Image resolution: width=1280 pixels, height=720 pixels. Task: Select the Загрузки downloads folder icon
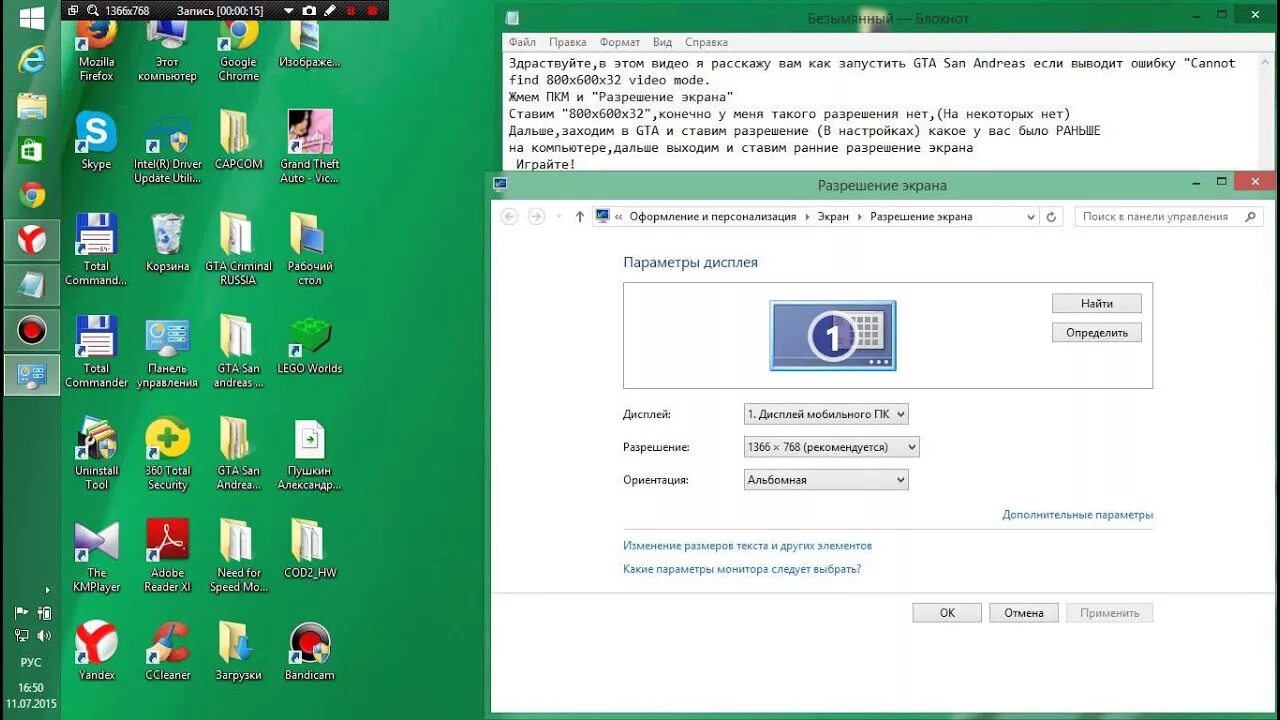pyautogui.click(x=238, y=652)
